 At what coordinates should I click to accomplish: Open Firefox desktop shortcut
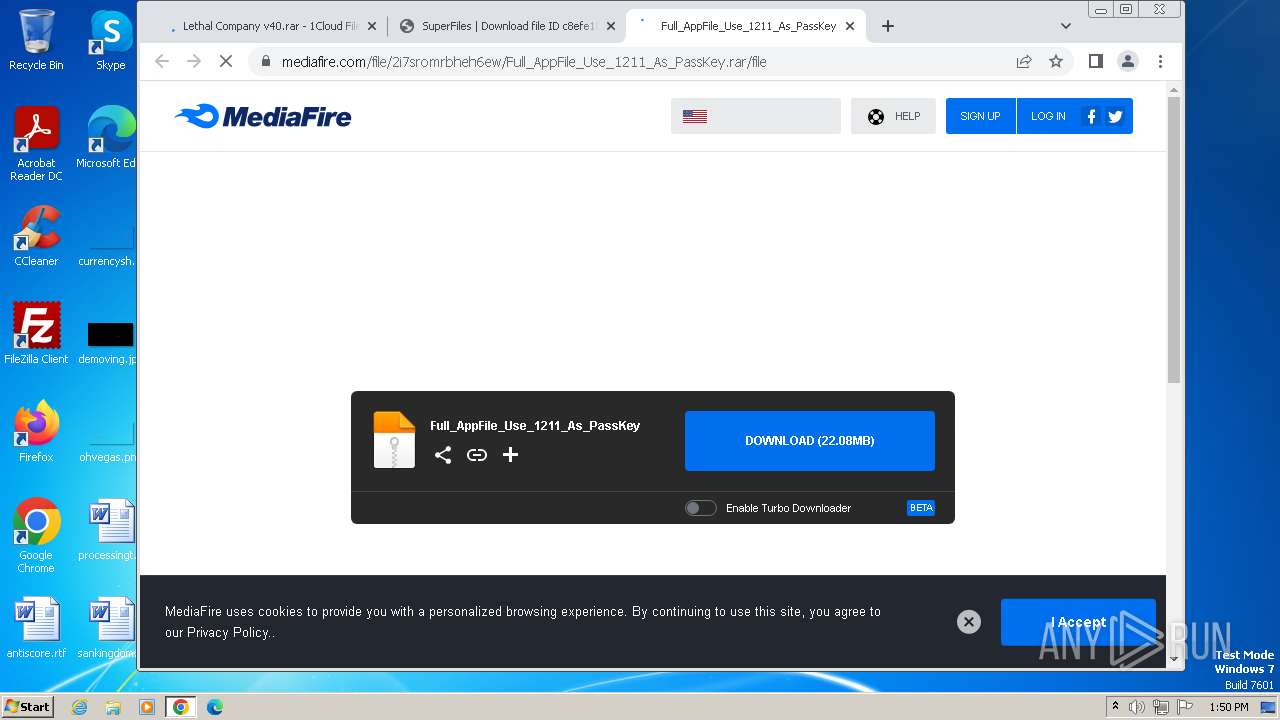coord(36,431)
